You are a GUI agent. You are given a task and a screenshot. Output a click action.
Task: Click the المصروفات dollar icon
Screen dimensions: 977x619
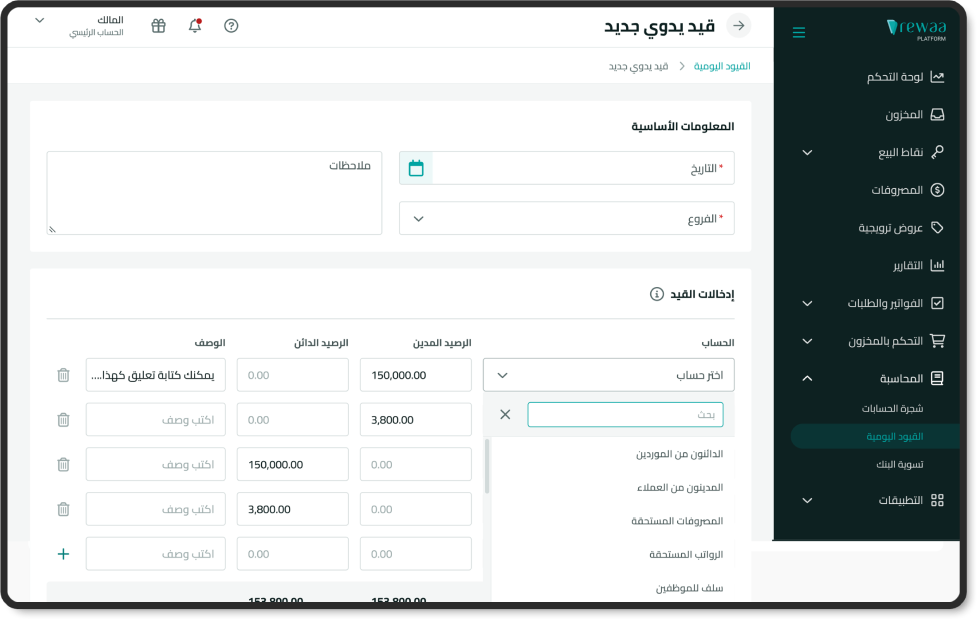point(937,190)
